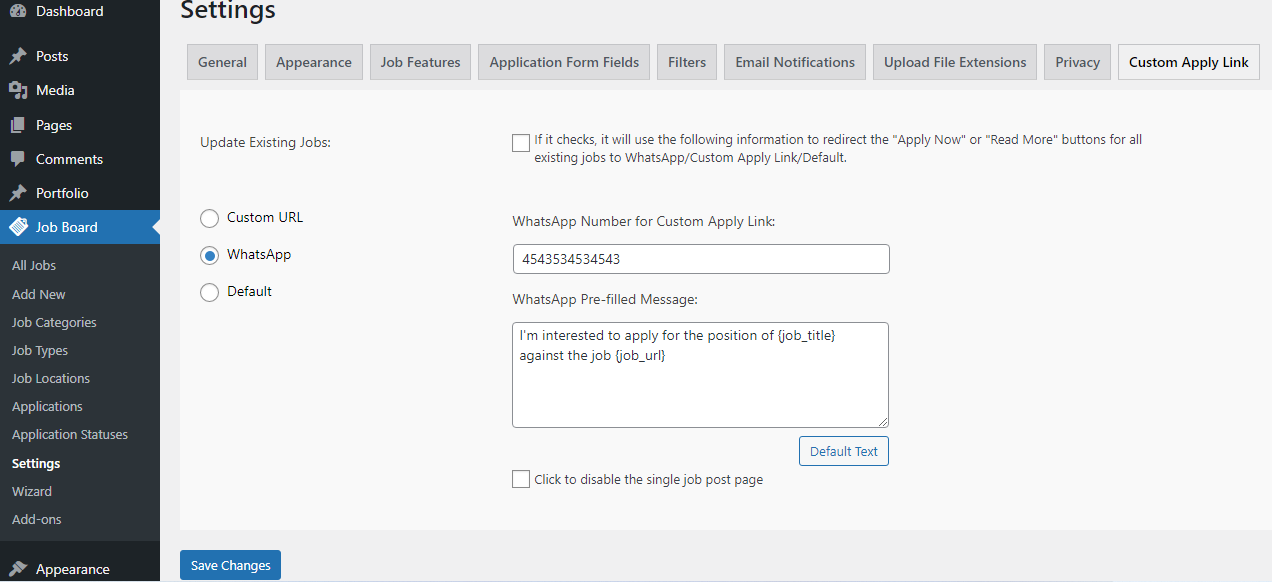Check the disable single job post page option
1272x582 pixels.
520,479
